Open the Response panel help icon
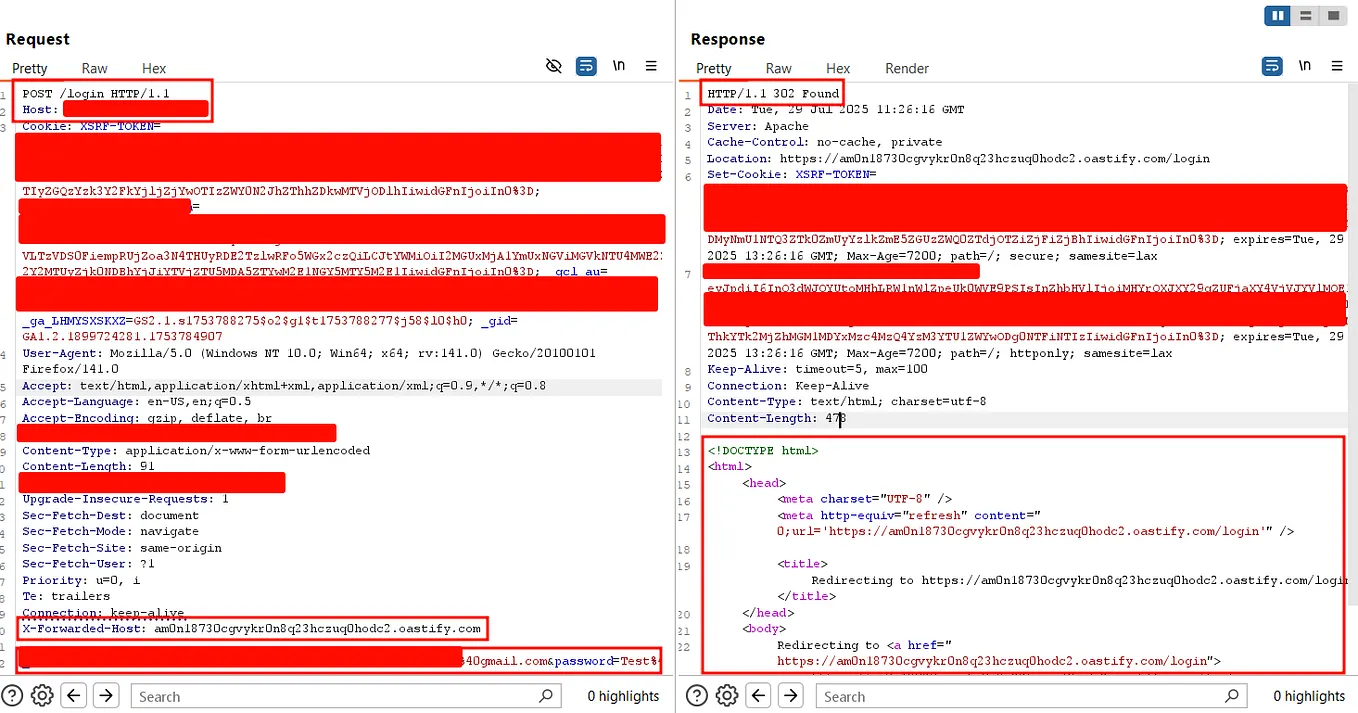This screenshot has width=1358, height=713. pyautogui.click(x=697, y=695)
